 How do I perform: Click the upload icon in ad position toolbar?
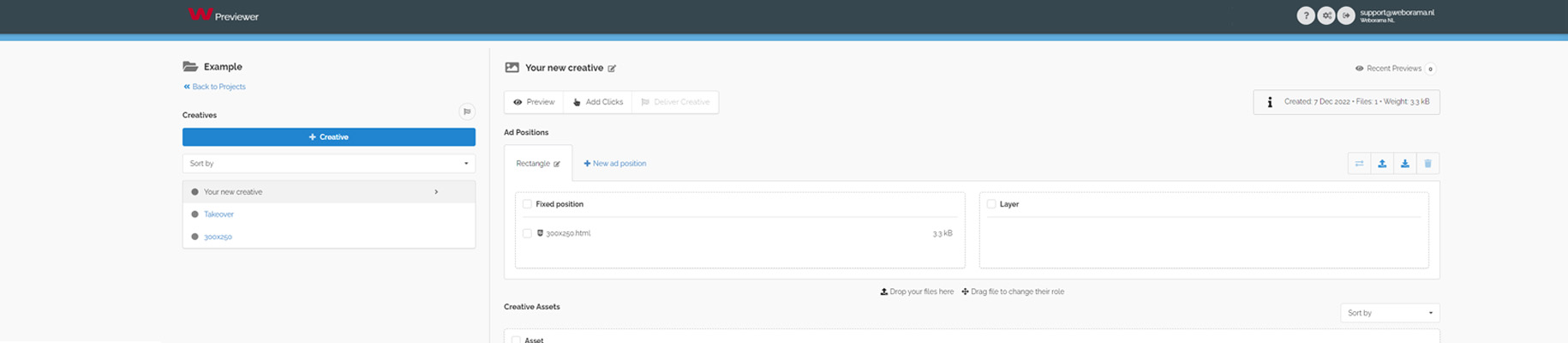[1382, 164]
